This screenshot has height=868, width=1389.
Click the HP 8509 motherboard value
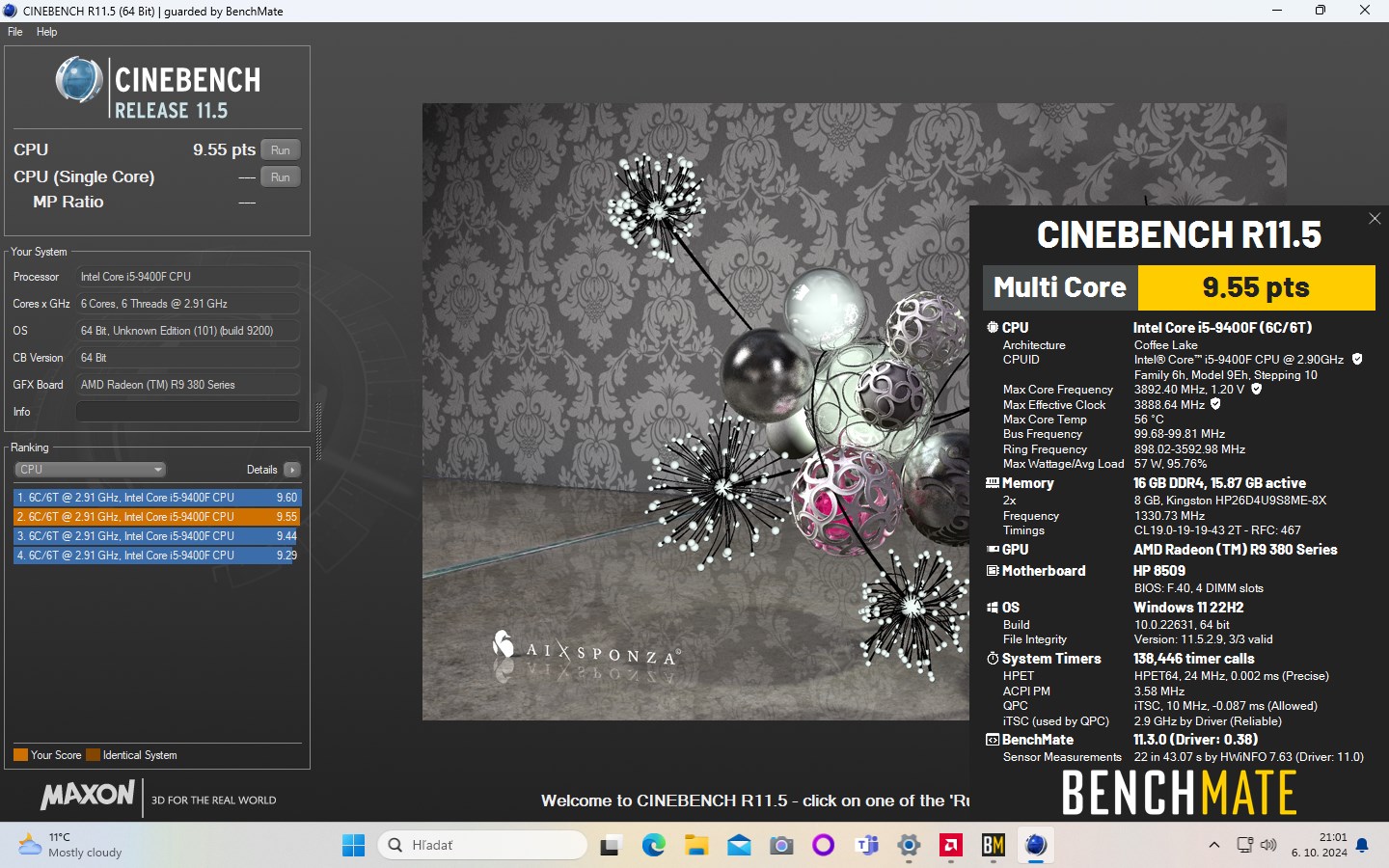[x=1159, y=571]
